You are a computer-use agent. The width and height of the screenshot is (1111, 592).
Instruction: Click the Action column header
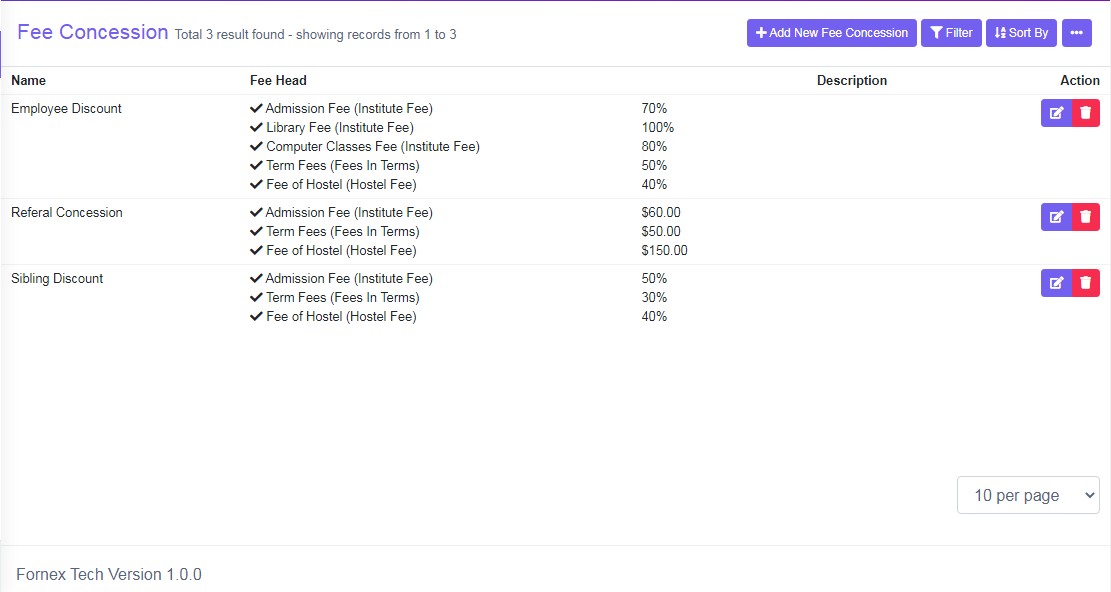(x=1079, y=81)
